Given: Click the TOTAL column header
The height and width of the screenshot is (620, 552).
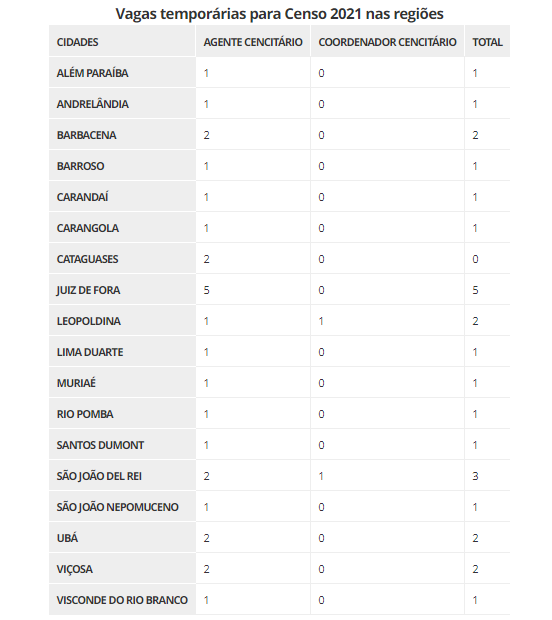Looking at the screenshot, I should 487,42.
